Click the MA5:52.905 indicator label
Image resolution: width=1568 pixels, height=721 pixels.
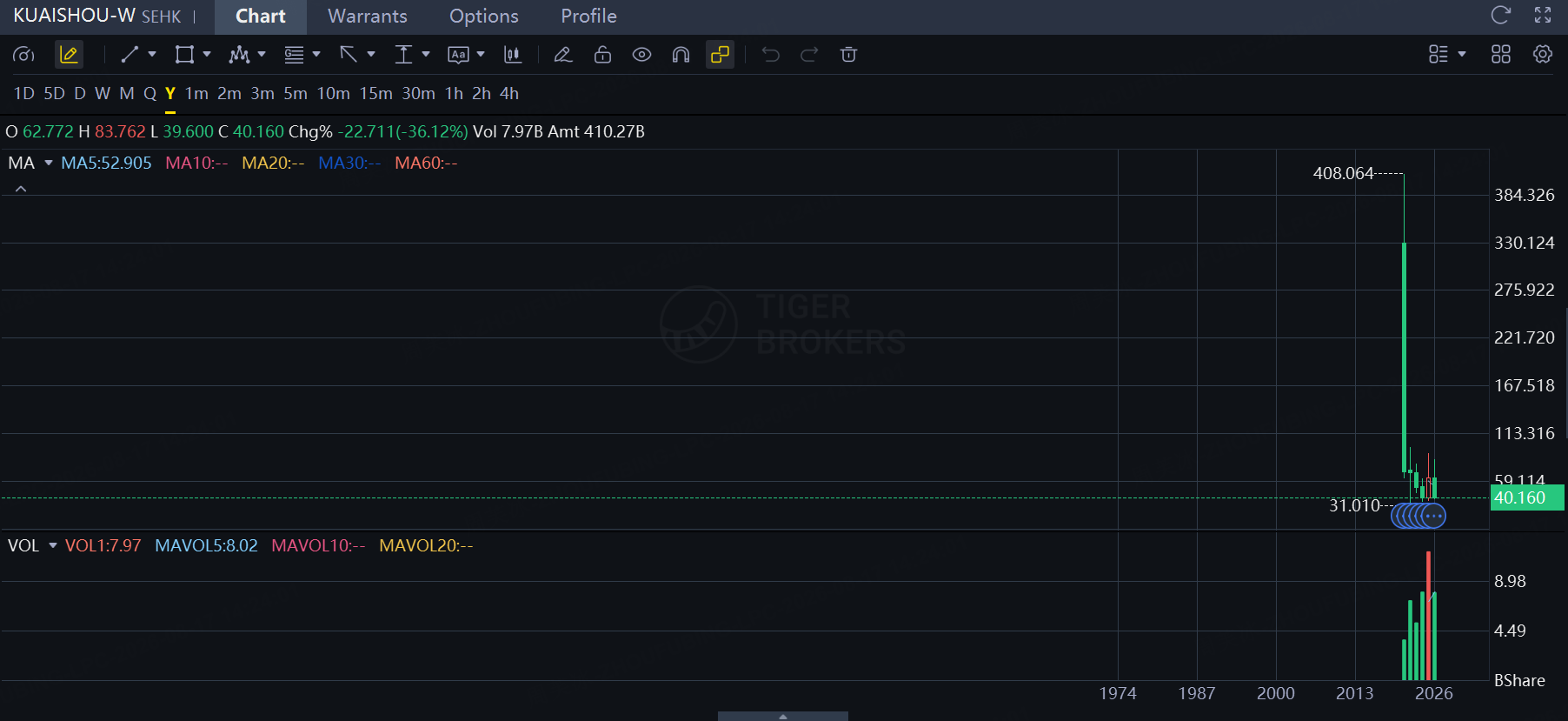106,163
